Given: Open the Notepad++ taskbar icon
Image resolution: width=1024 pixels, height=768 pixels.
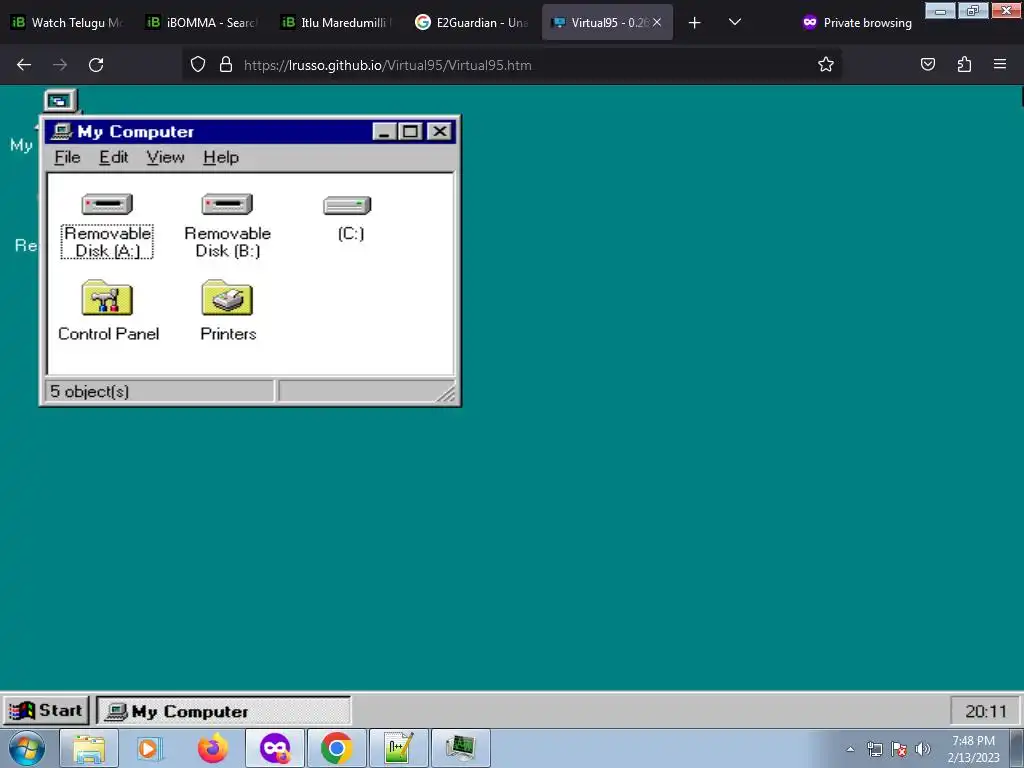Looking at the screenshot, I should [398, 748].
